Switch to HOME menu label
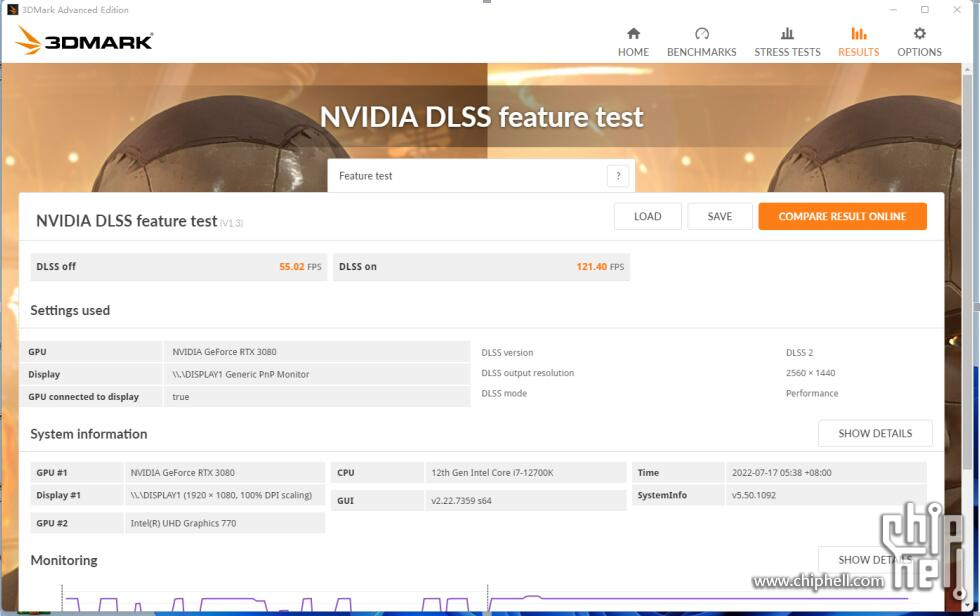This screenshot has width=980, height=616. pos(633,52)
